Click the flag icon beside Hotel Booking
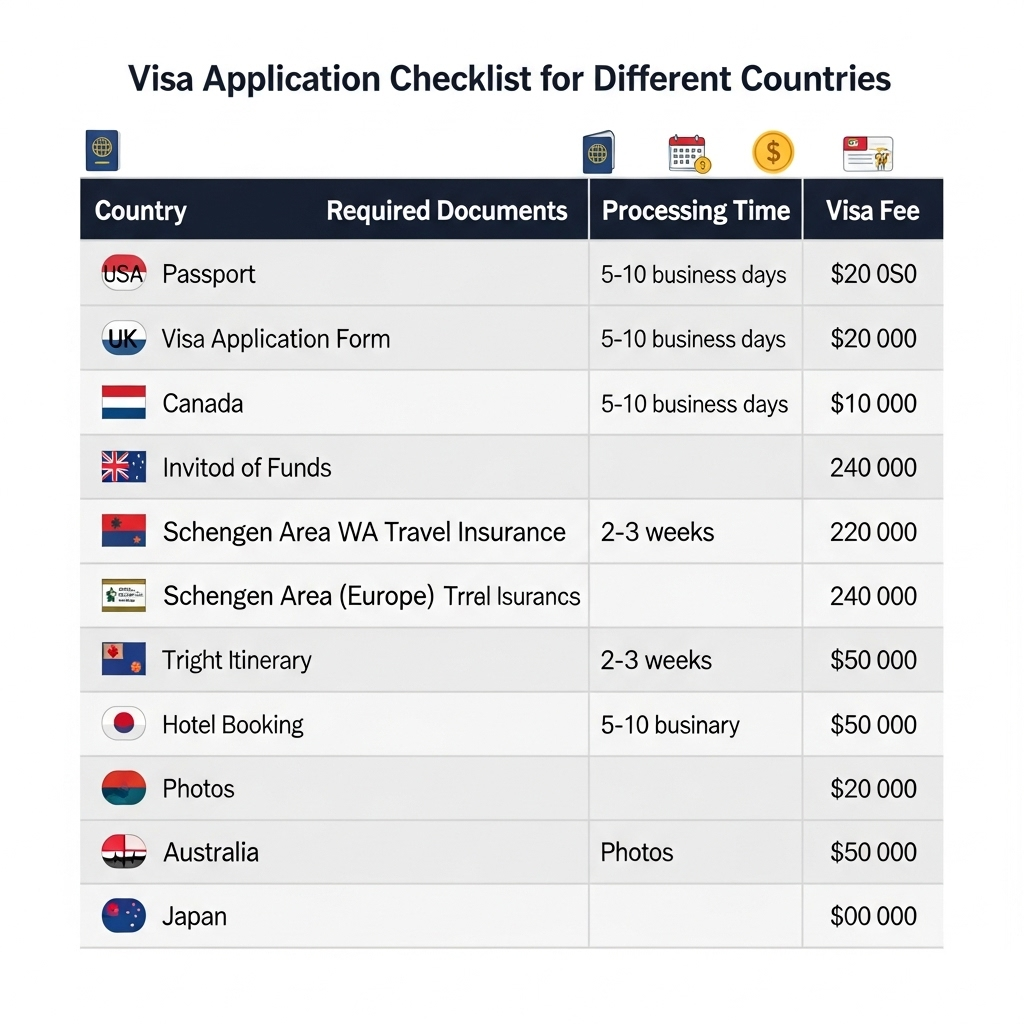Image resolution: width=1024 pixels, height=1024 pixels. [124, 724]
